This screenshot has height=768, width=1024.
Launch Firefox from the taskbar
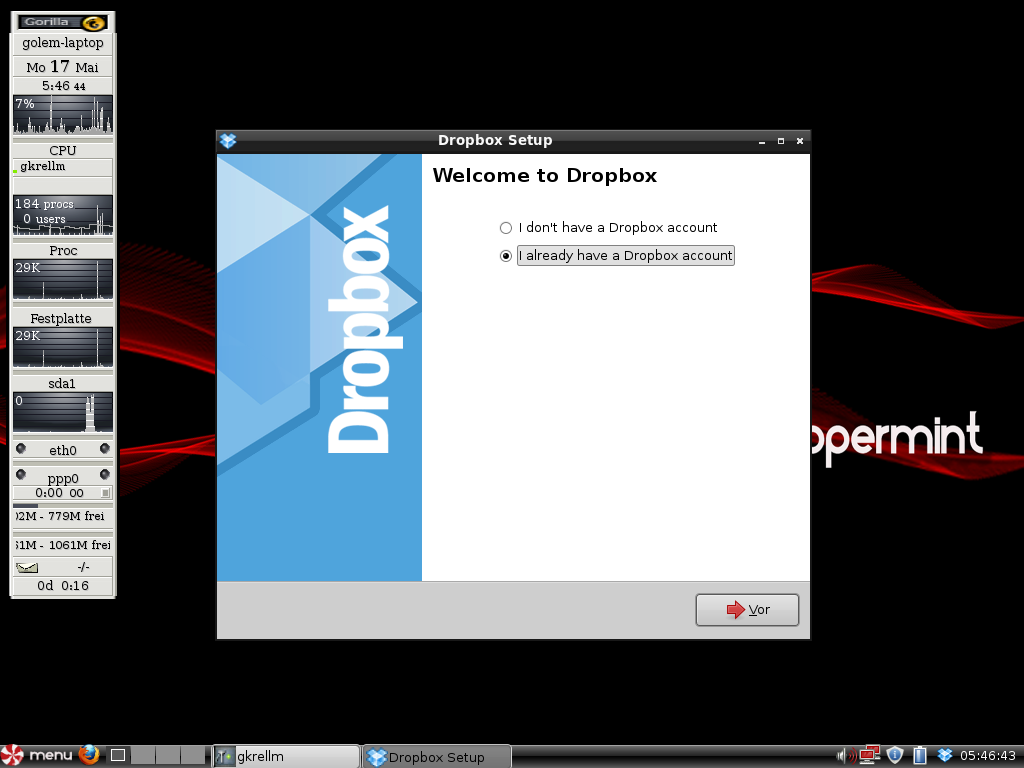[x=89, y=754]
